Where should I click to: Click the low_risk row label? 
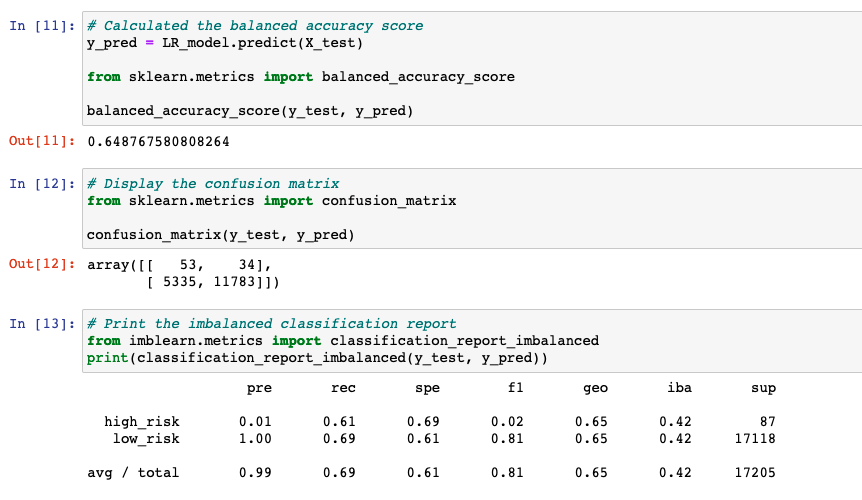coord(146,439)
